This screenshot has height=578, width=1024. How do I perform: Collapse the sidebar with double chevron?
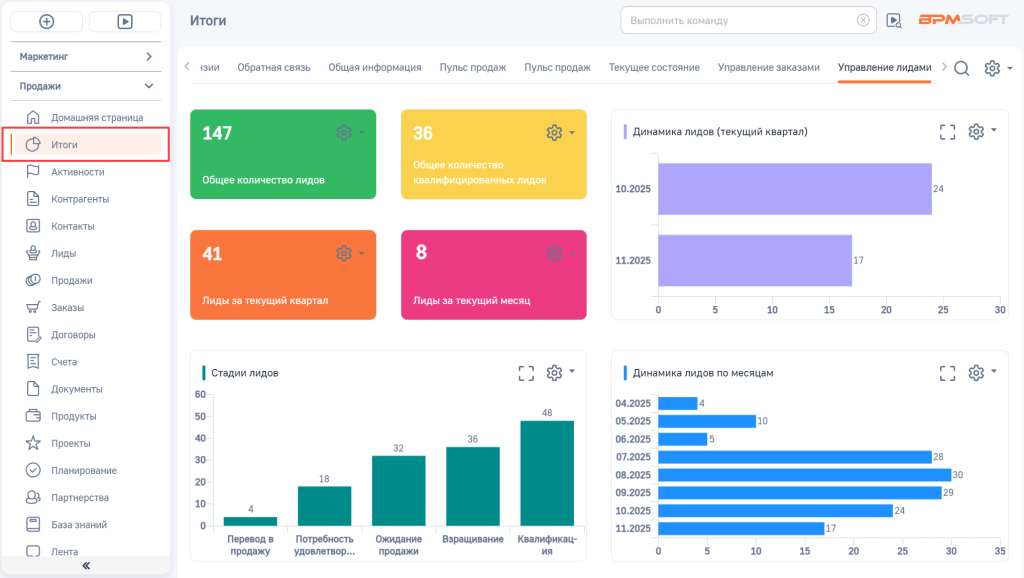(x=86, y=566)
